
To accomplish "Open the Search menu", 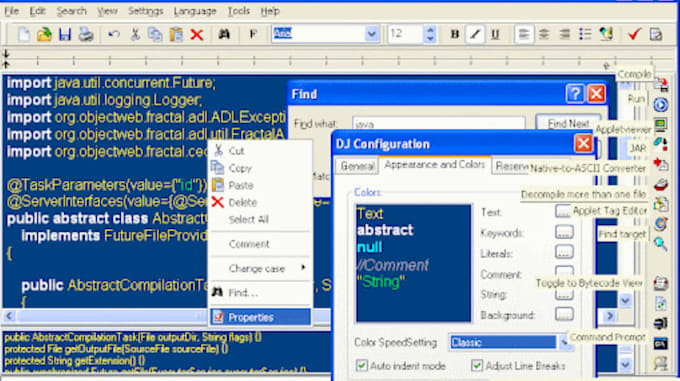I will coord(72,11).
